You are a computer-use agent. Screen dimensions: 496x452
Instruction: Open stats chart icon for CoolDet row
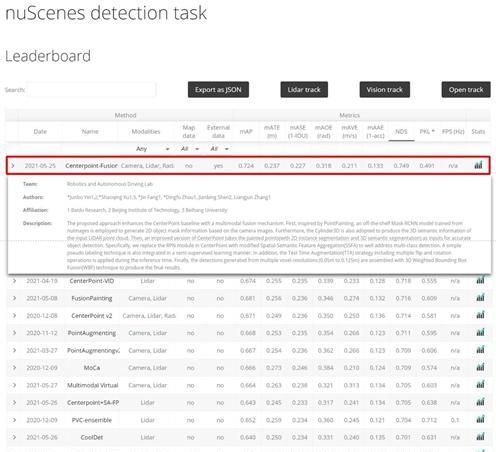[480, 437]
